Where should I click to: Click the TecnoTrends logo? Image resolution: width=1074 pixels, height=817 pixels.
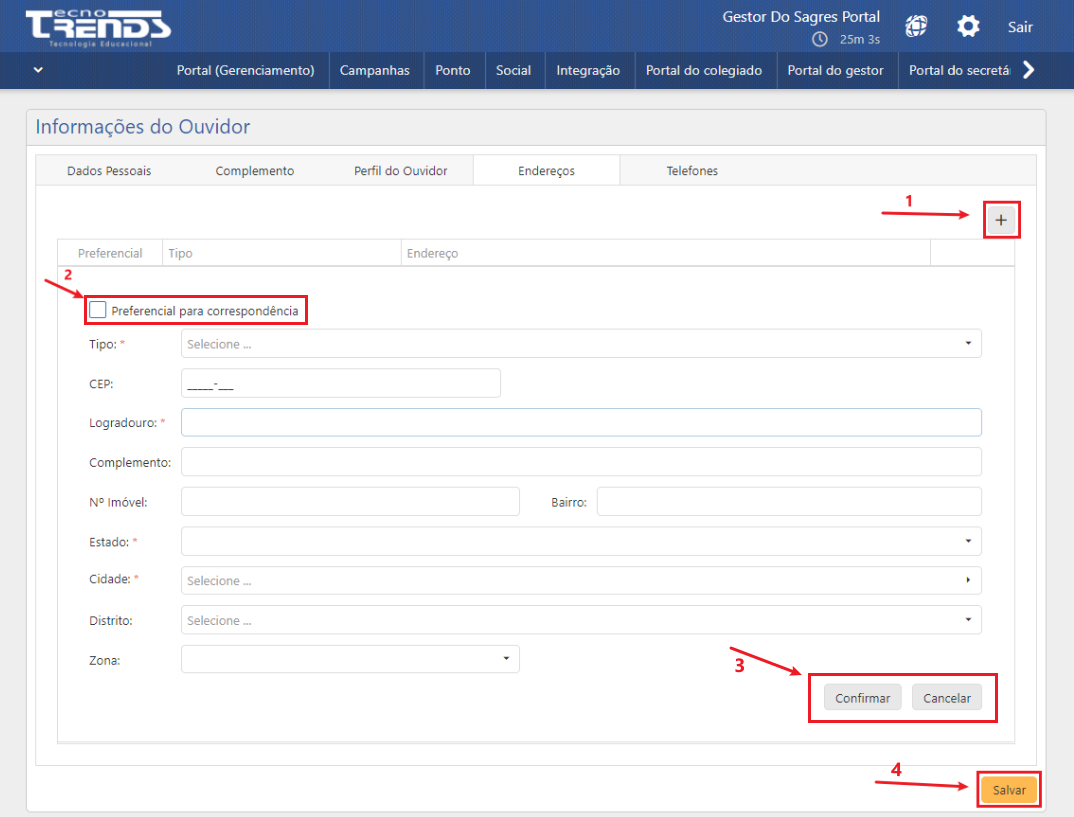point(97,28)
